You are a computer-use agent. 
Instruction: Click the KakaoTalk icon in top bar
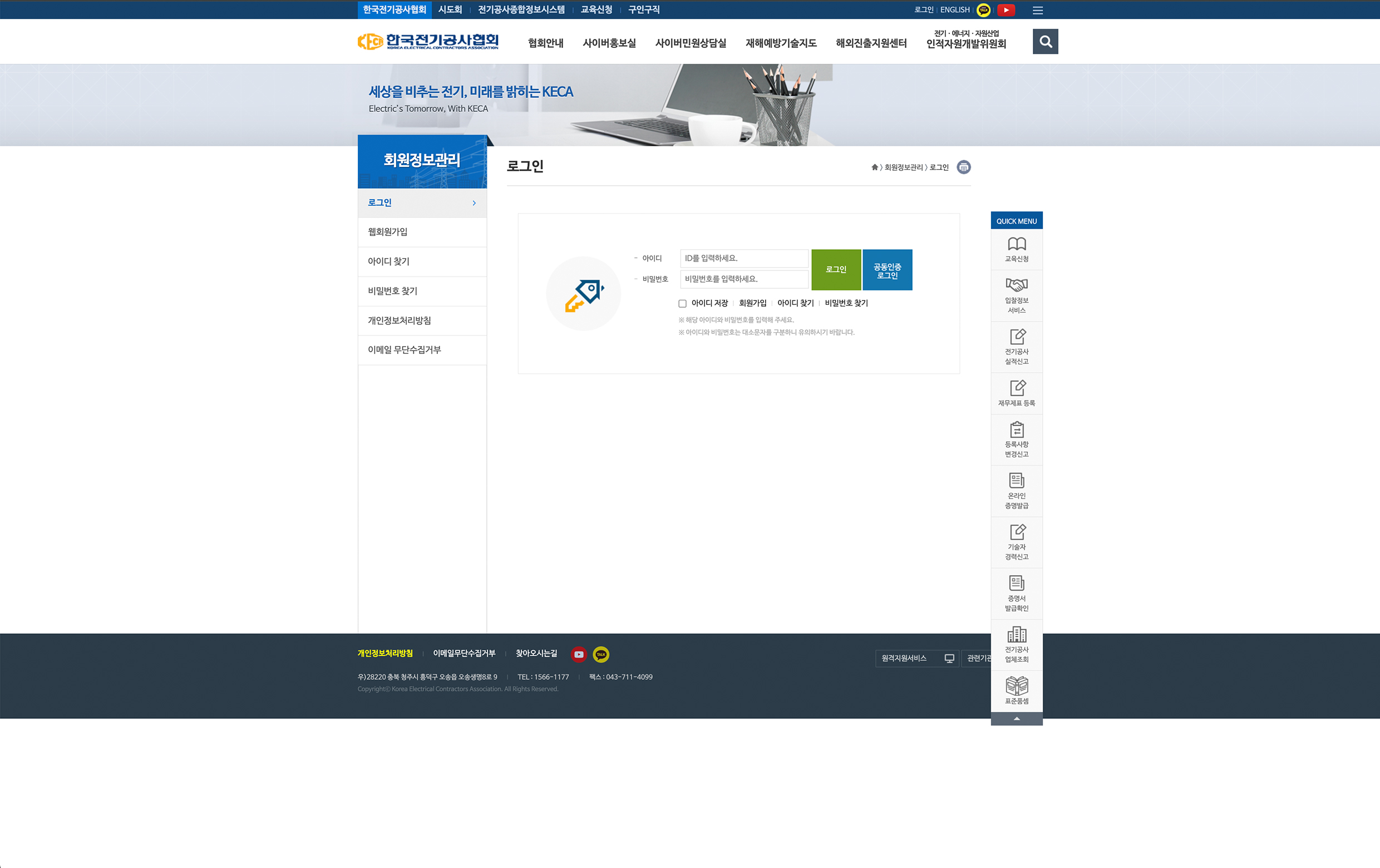point(983,10)
